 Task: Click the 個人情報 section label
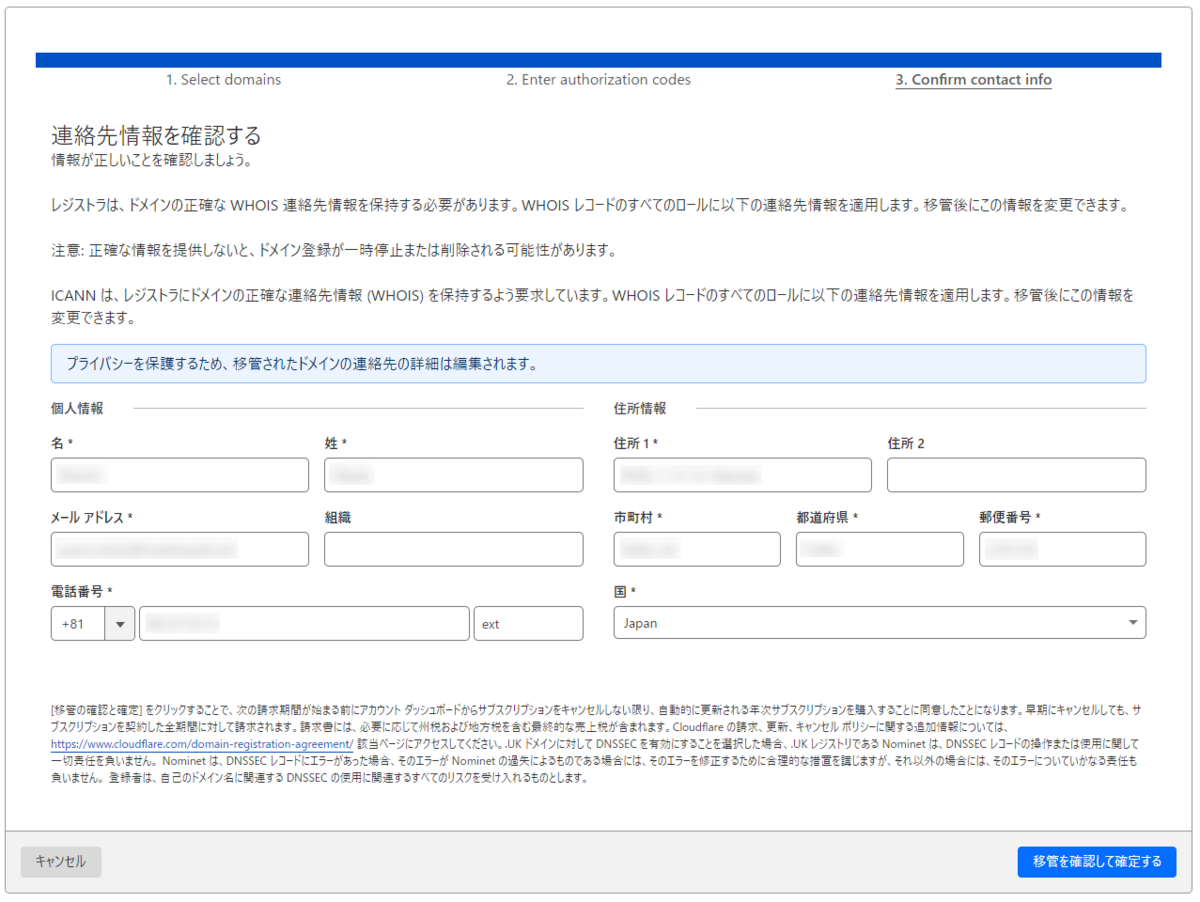click(77, 408)
